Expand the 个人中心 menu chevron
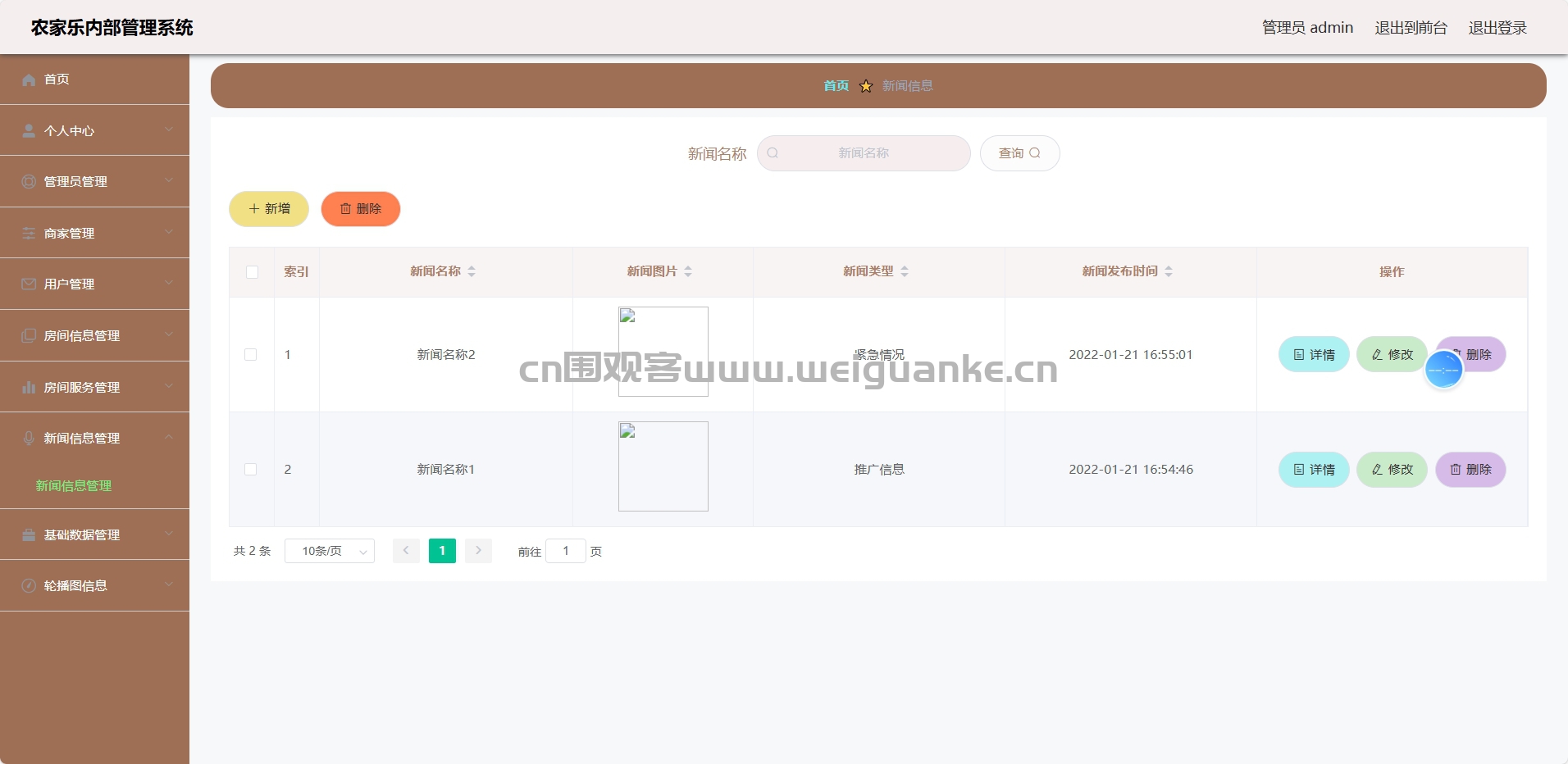Viewport: 1568px width, 764px height. pyautogui.click(x=168, y=130)
